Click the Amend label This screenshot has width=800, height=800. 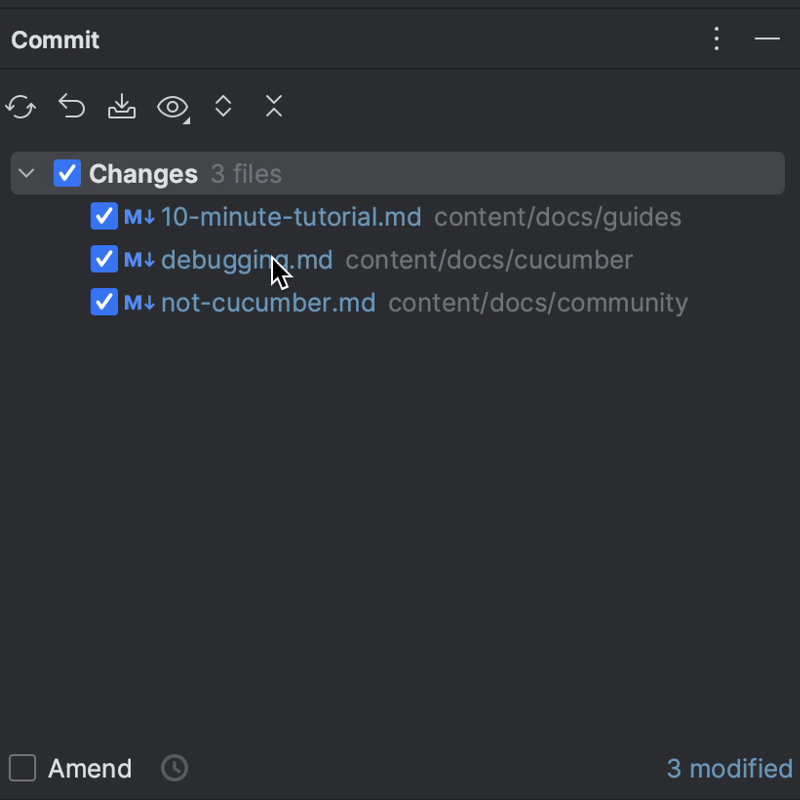pos(90,768)
